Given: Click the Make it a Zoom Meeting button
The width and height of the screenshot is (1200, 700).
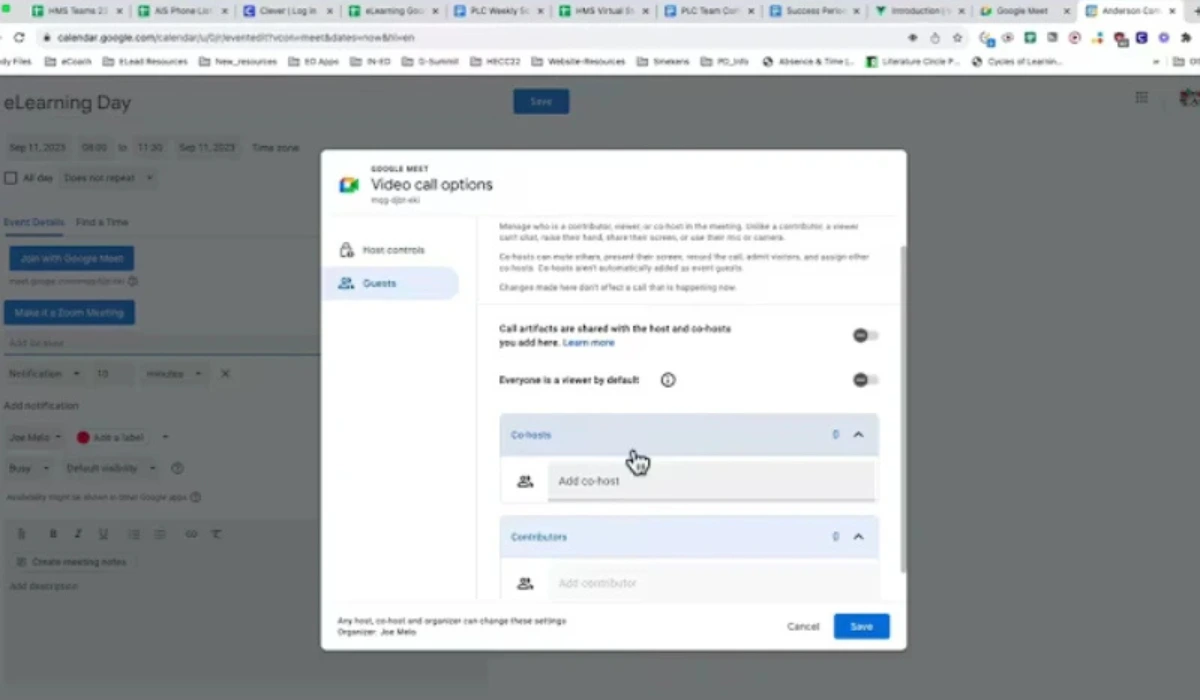Looking at the screenshot, I should (x=69, y=312).
